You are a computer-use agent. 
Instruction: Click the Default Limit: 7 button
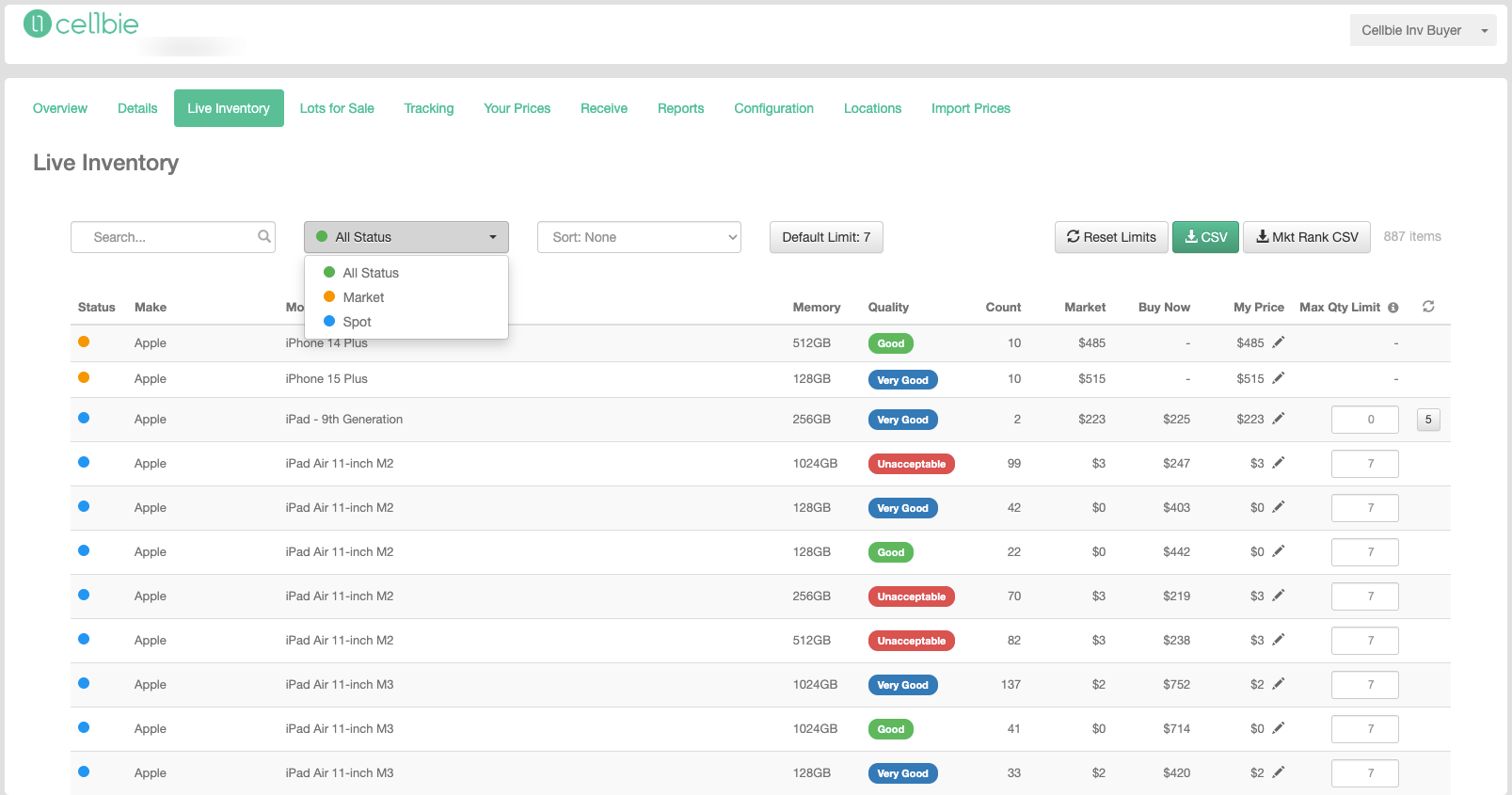pyautogui.click(x=826, y=237)
